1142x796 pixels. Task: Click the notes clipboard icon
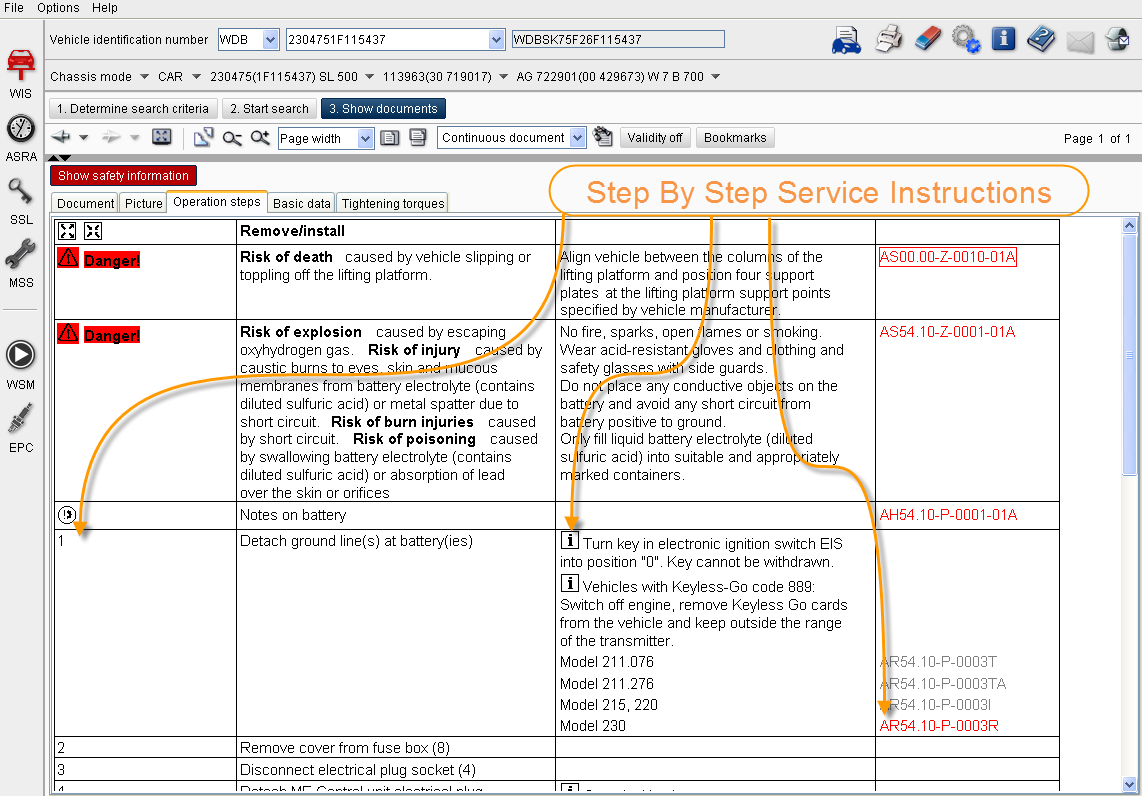coord(603,136)
